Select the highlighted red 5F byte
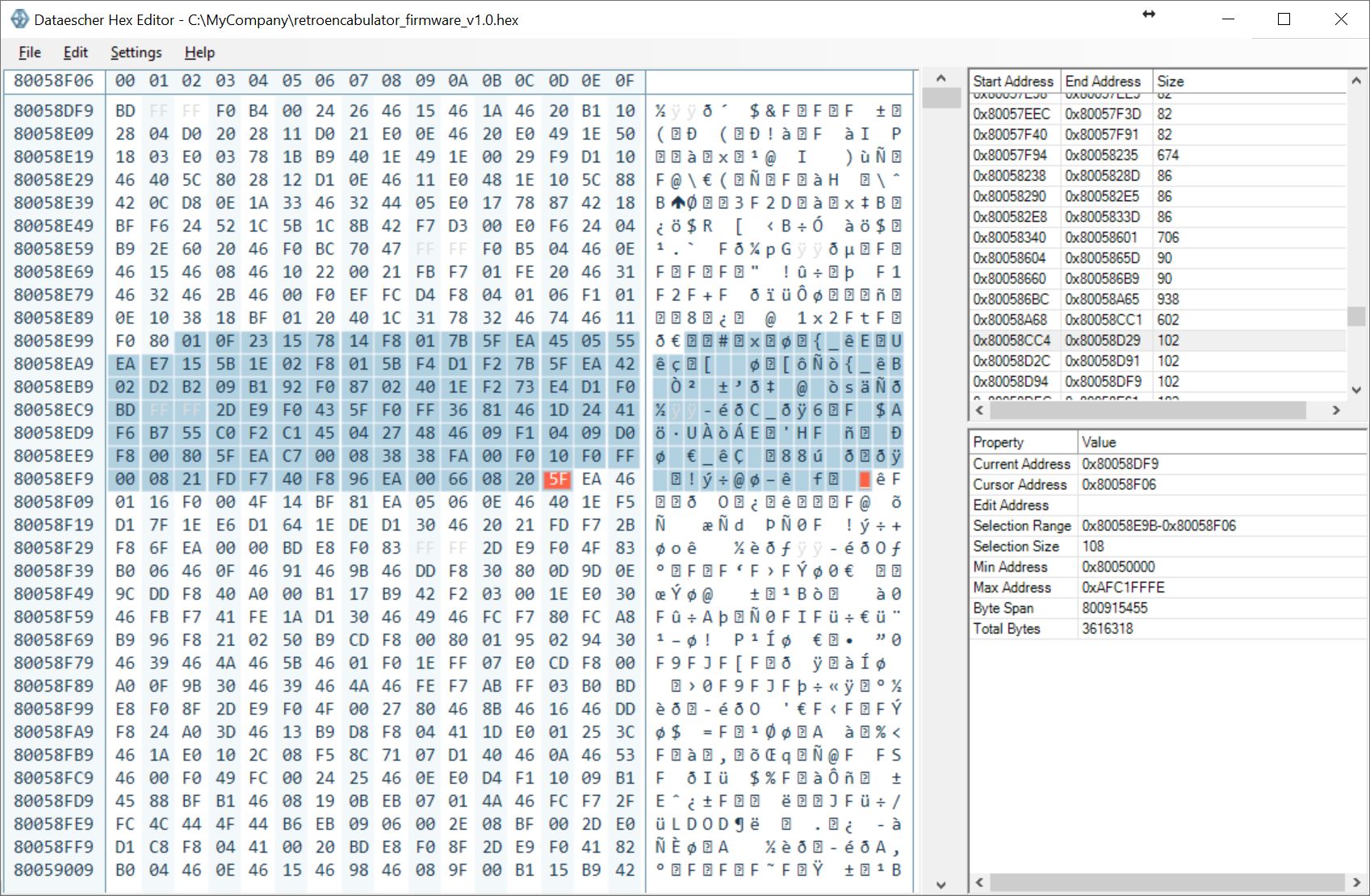1370x896 pixels. coord(558,479)
